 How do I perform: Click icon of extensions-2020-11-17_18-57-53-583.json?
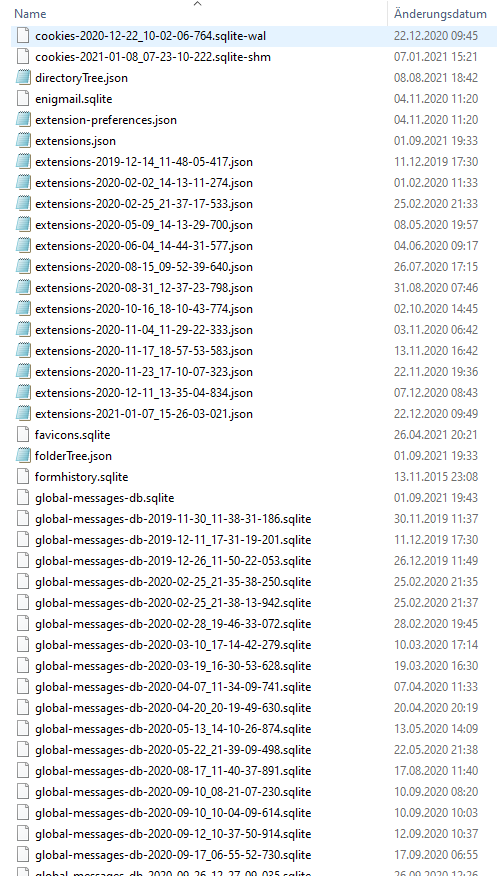pos(22,351)
